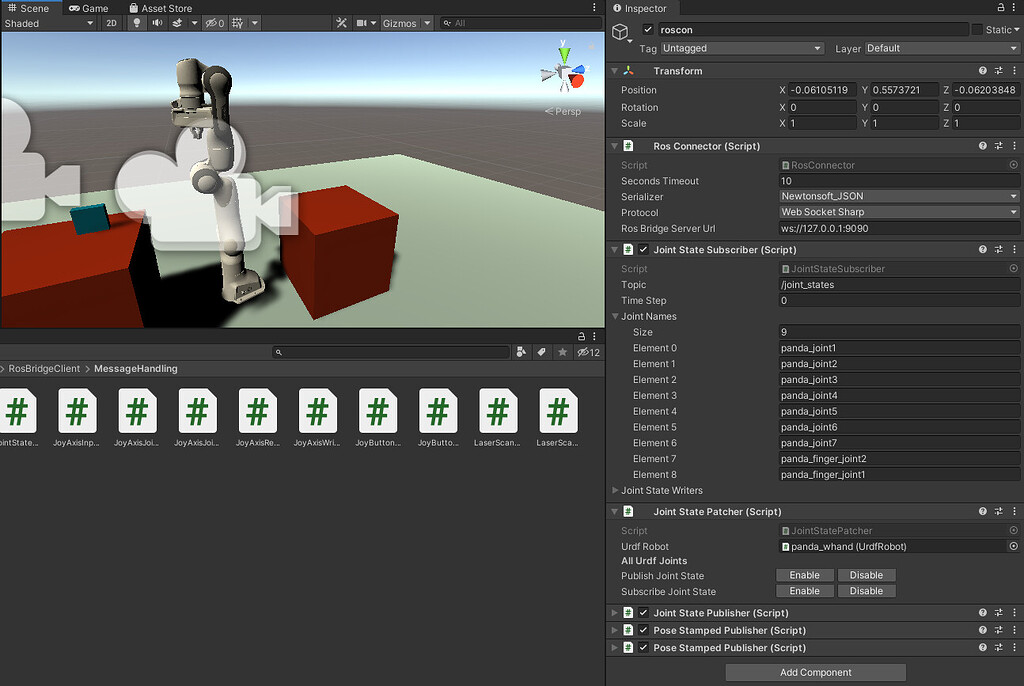Select the favorites star icon in Project panel
The width and height of the screenshot is (1024, 686).
(x=563, y=351)
